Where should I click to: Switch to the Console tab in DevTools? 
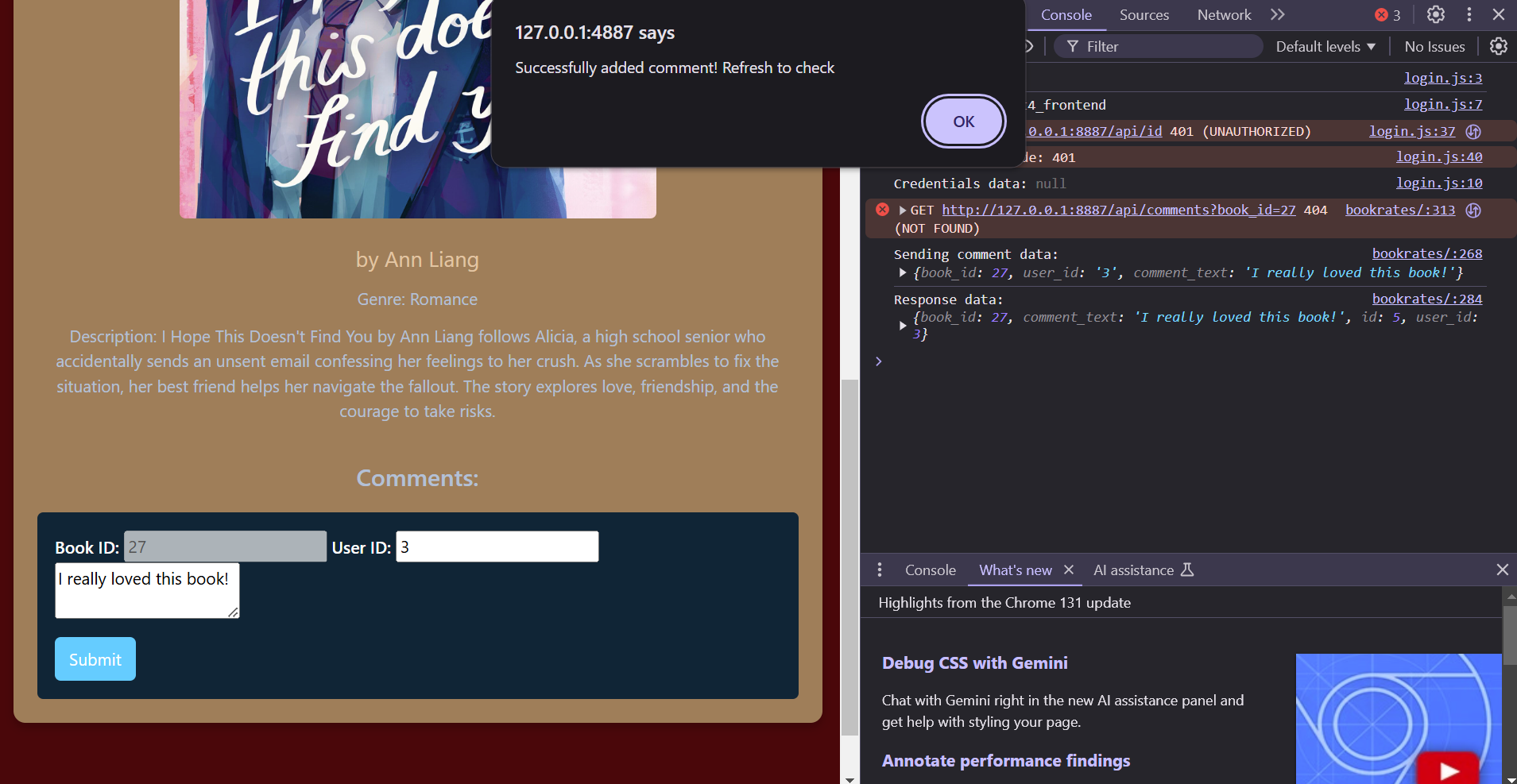[x=1066, y=15]
